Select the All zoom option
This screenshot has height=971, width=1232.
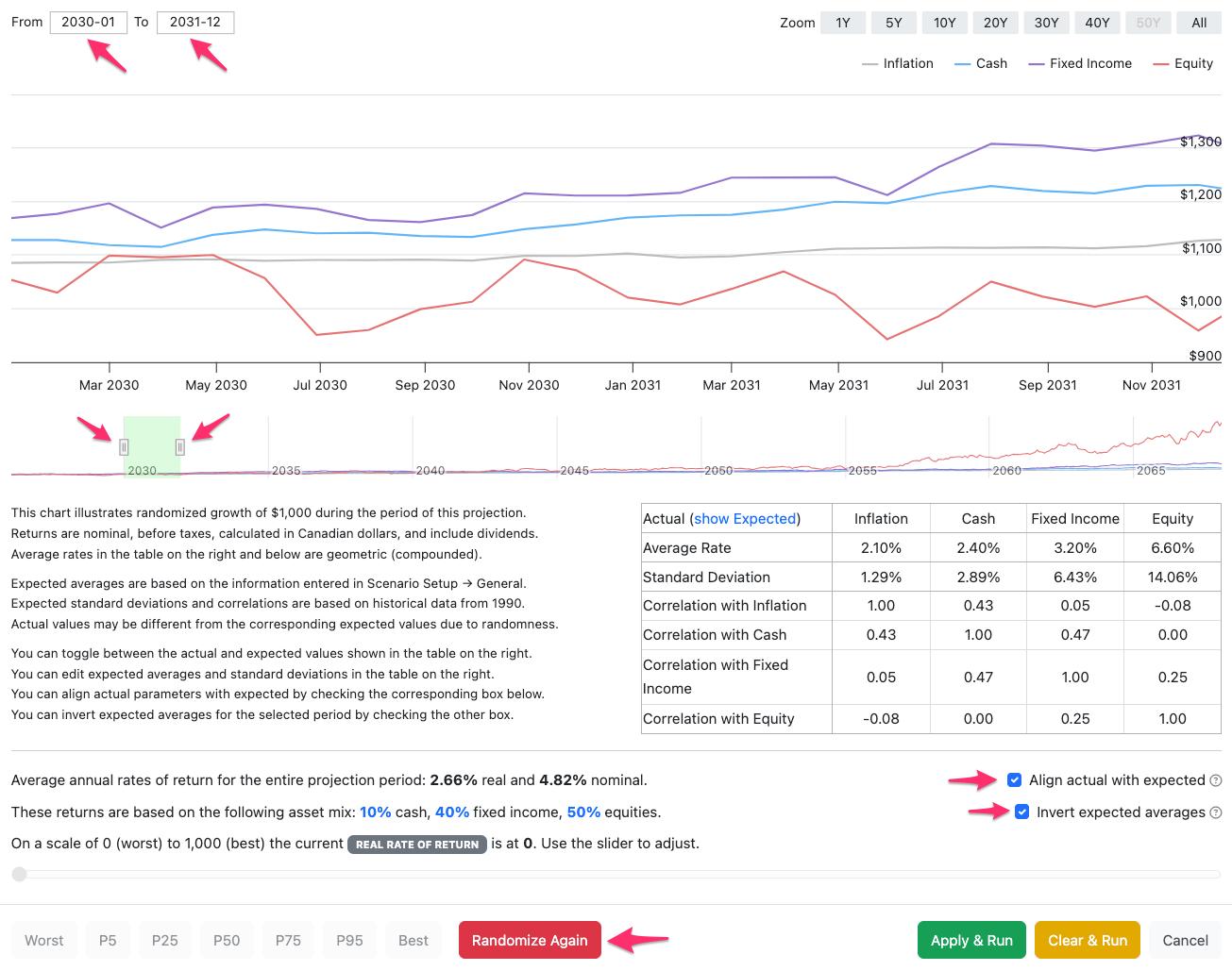[x=1199, y=23]
